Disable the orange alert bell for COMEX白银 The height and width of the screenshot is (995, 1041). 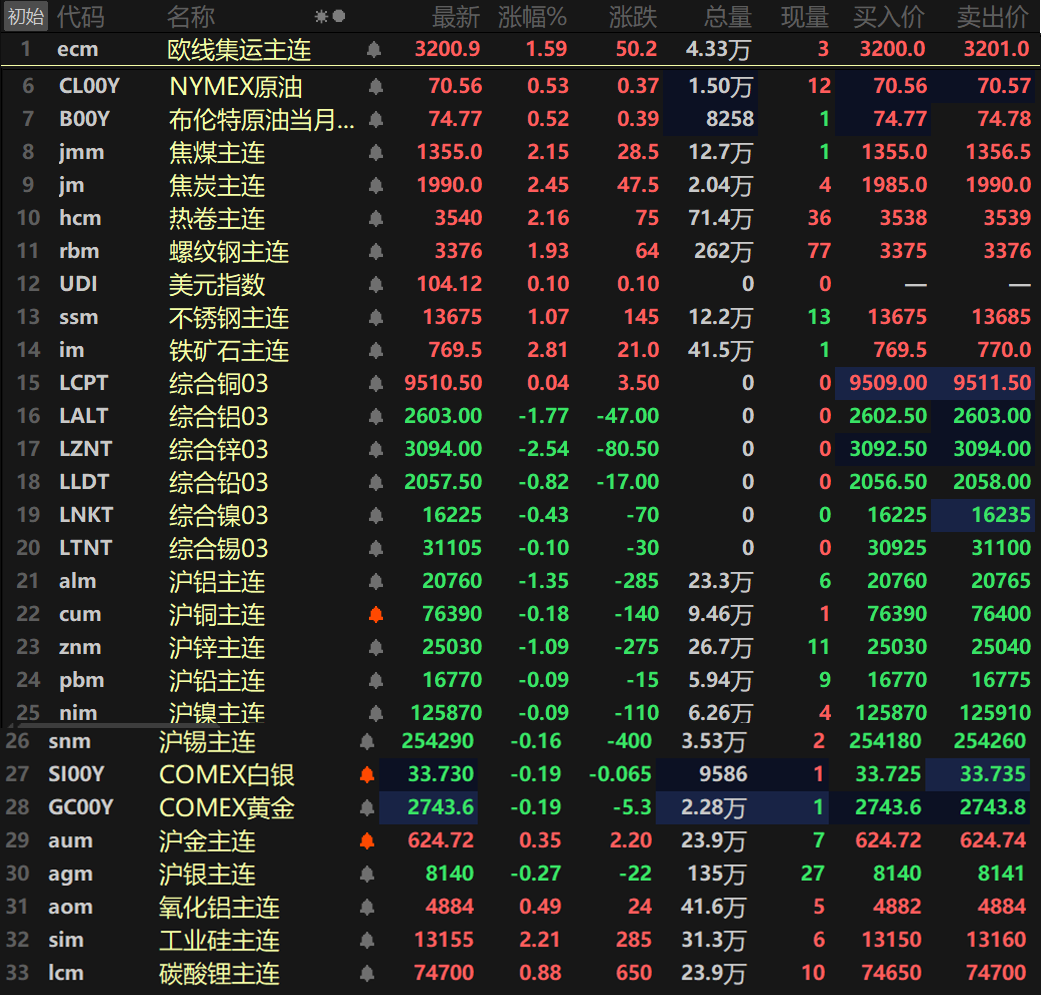pyautogui.click(x=367, y=775)
